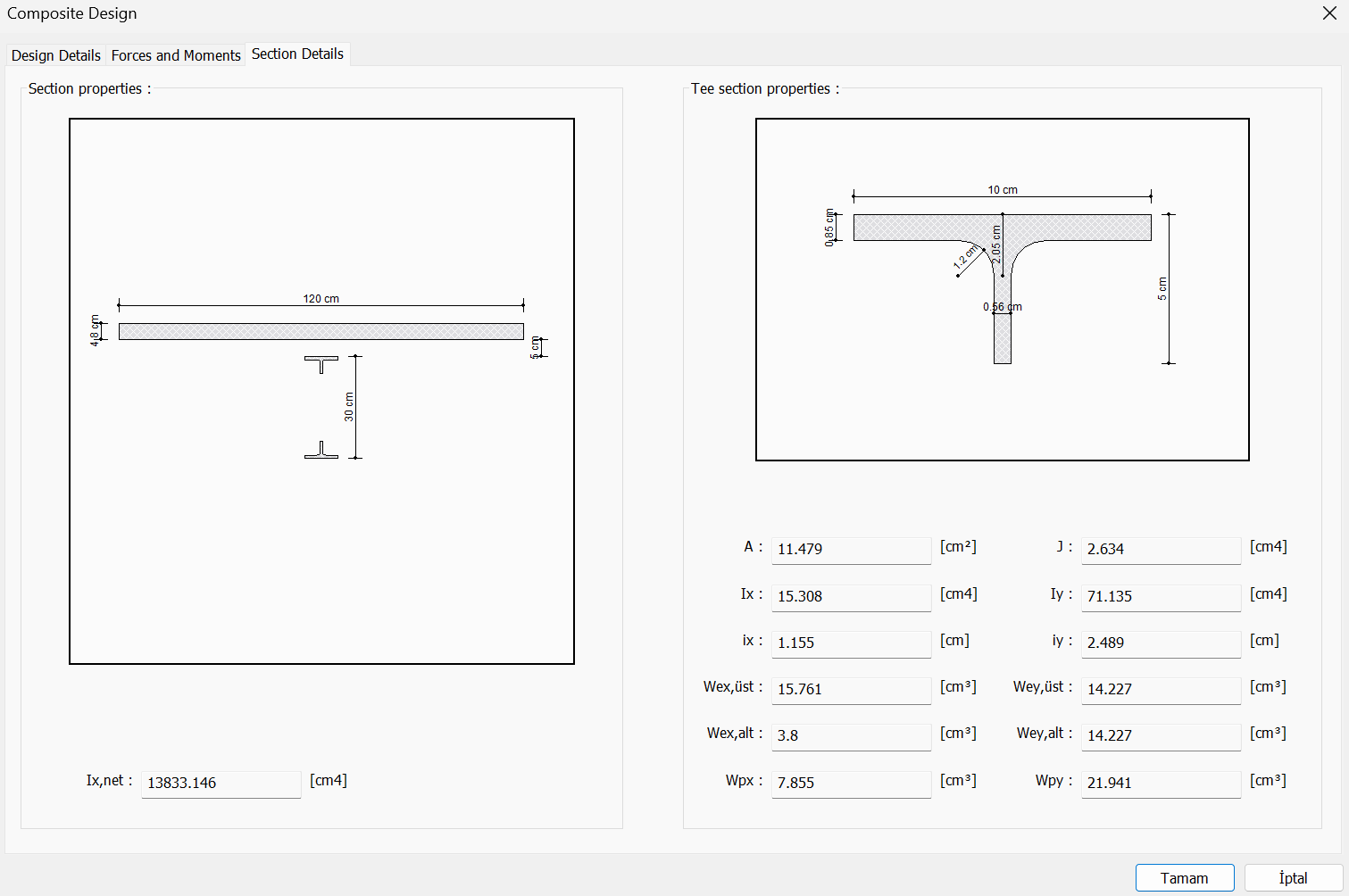Click the Wex,alt value field
1349x896 pixels.
point(850,736)
